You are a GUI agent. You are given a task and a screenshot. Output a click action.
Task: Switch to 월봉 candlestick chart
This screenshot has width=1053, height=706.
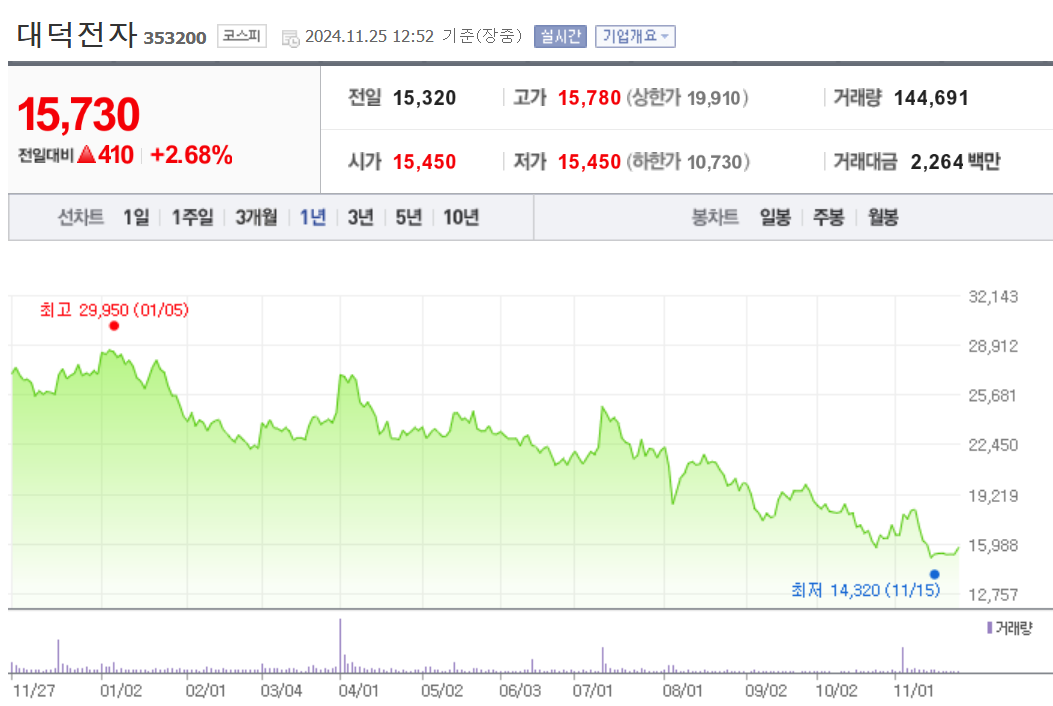click(x=882, y=217)
